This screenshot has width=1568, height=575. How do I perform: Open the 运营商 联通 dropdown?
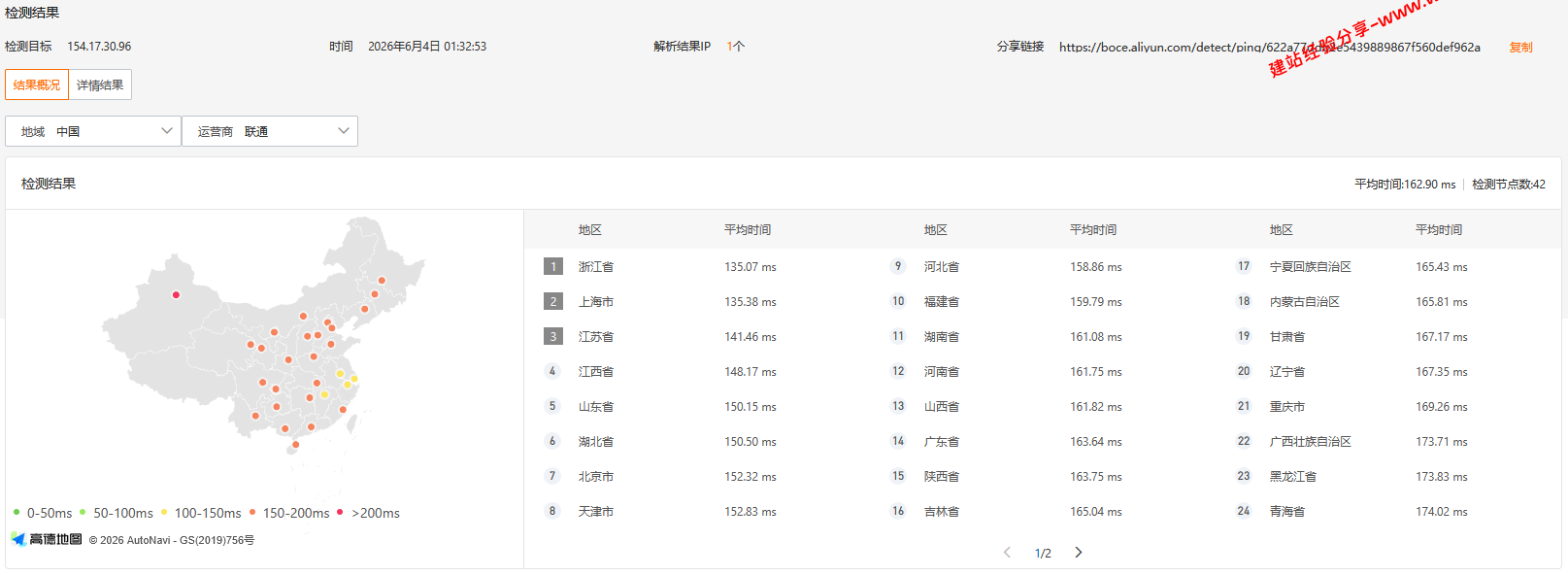point(270,131)
